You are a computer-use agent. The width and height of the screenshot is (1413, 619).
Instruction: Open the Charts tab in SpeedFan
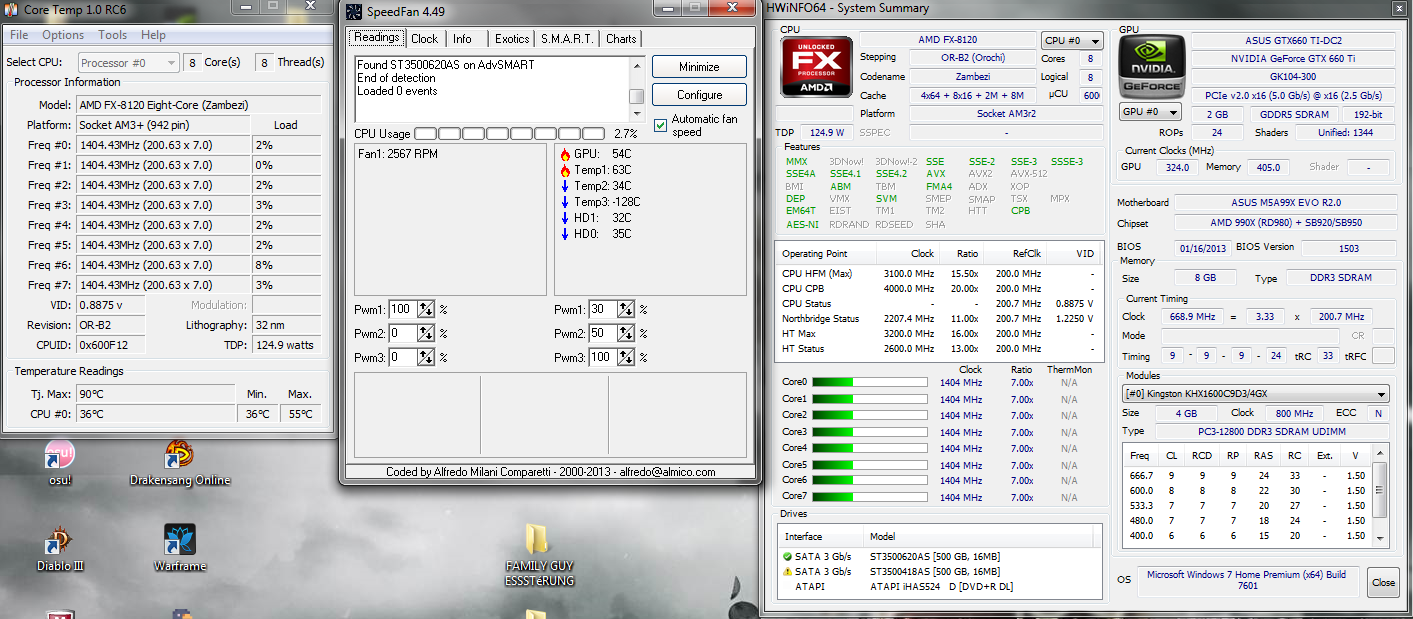click(621, 39)
